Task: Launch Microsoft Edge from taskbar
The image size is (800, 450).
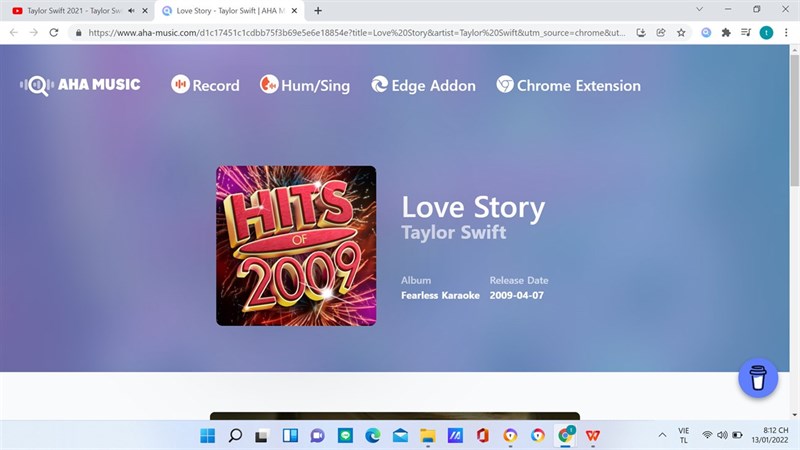Action: tap(372, 436)
